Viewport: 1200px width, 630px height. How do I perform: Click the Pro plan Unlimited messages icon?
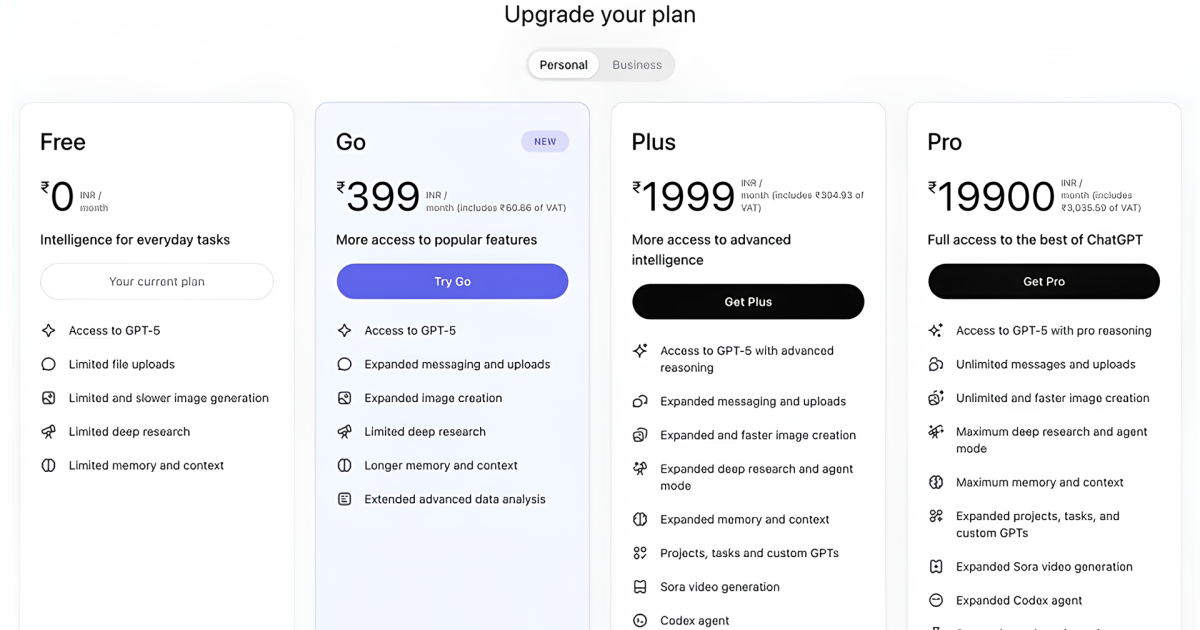[x=936, y=365]
